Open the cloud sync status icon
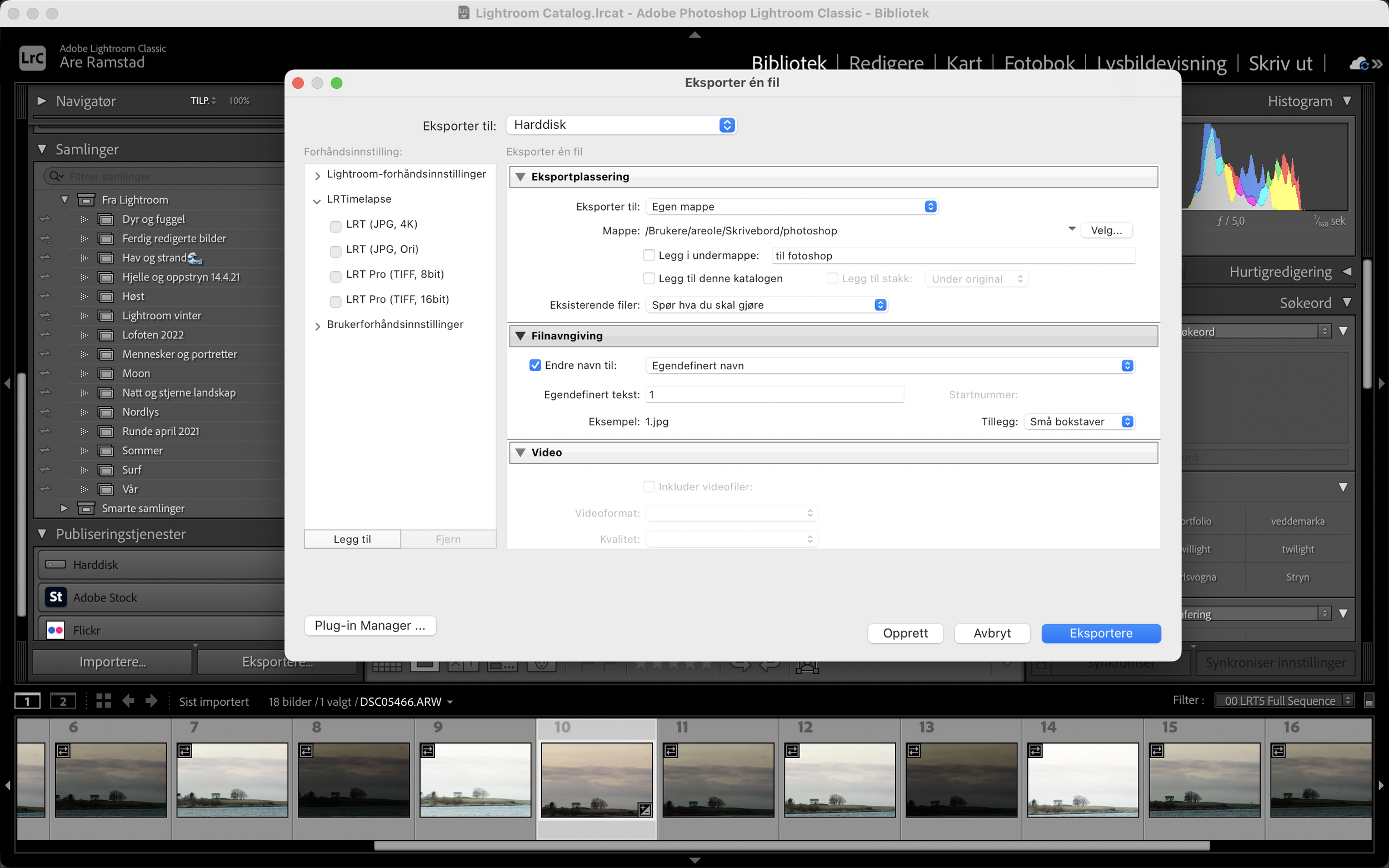1389x868 pixels. click(1360, 63)
